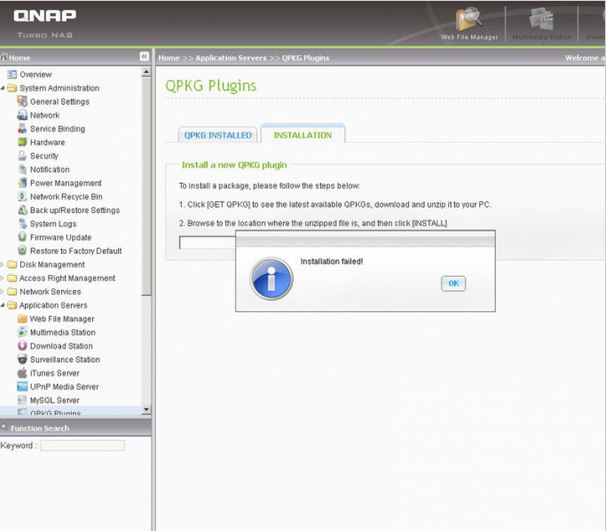Click the blue info icon in the dialog
Image resolution: width=607 pixels, height=531 pixels.
271,279
